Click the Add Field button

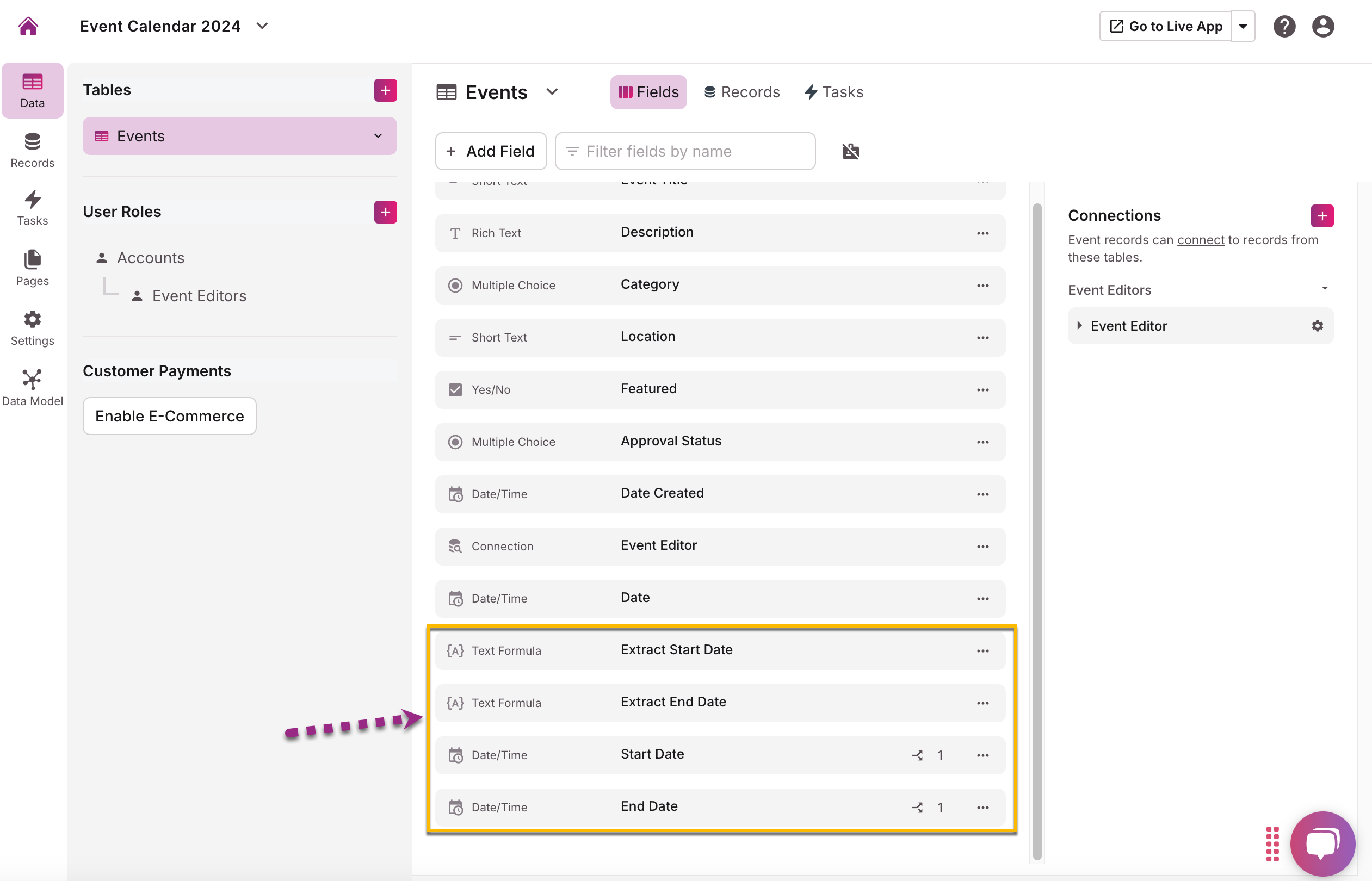491,151
